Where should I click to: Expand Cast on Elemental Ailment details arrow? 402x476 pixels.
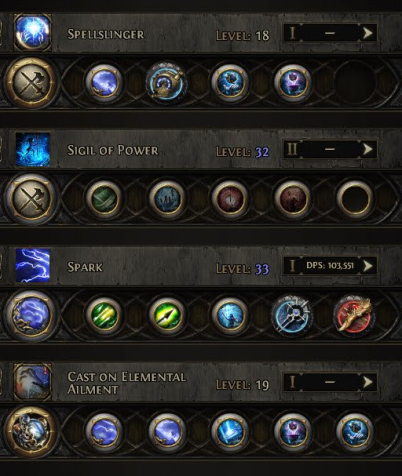(368, 382)
